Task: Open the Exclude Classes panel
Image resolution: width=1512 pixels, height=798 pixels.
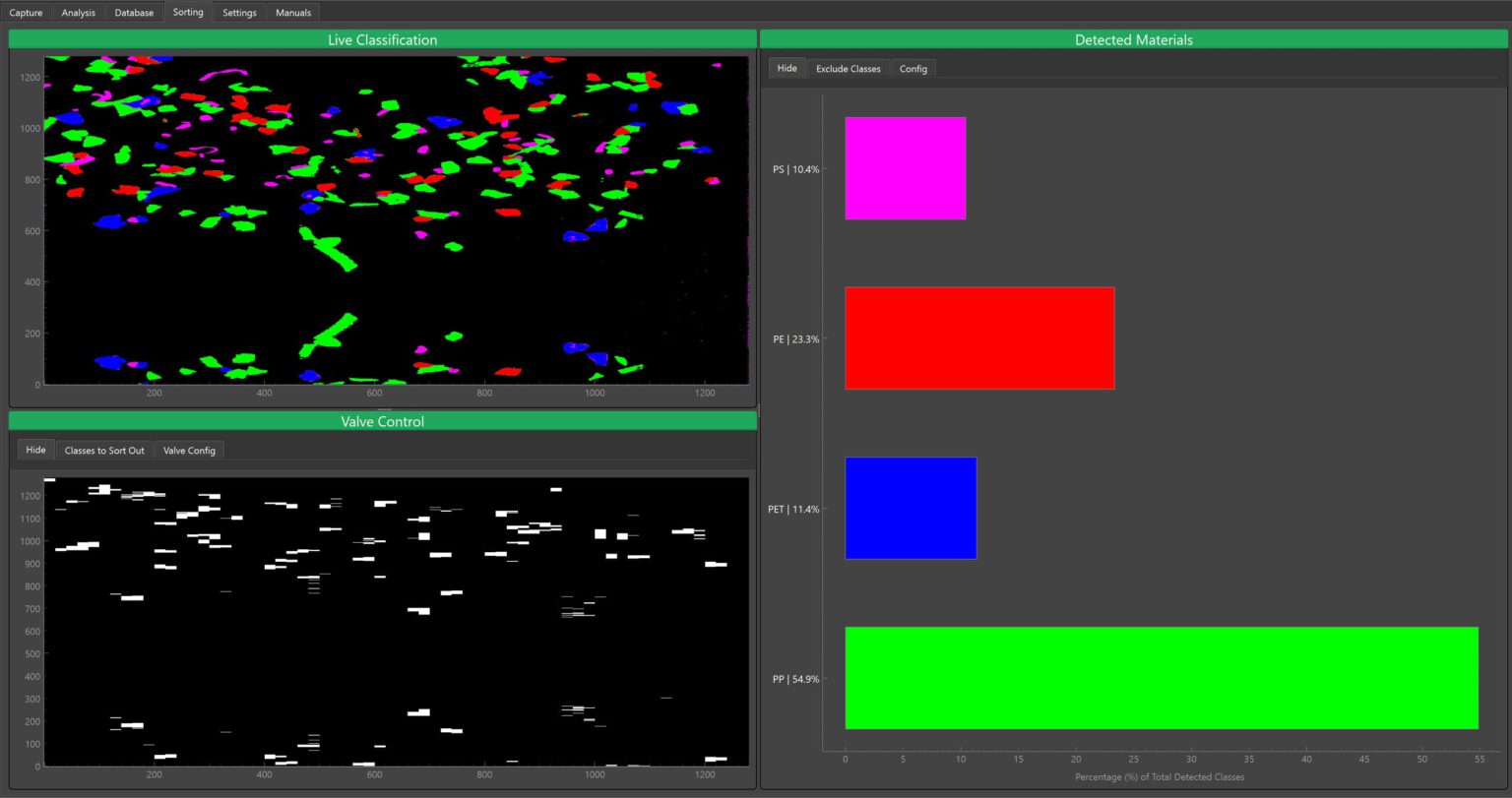Action: click(x=848, y=68)
